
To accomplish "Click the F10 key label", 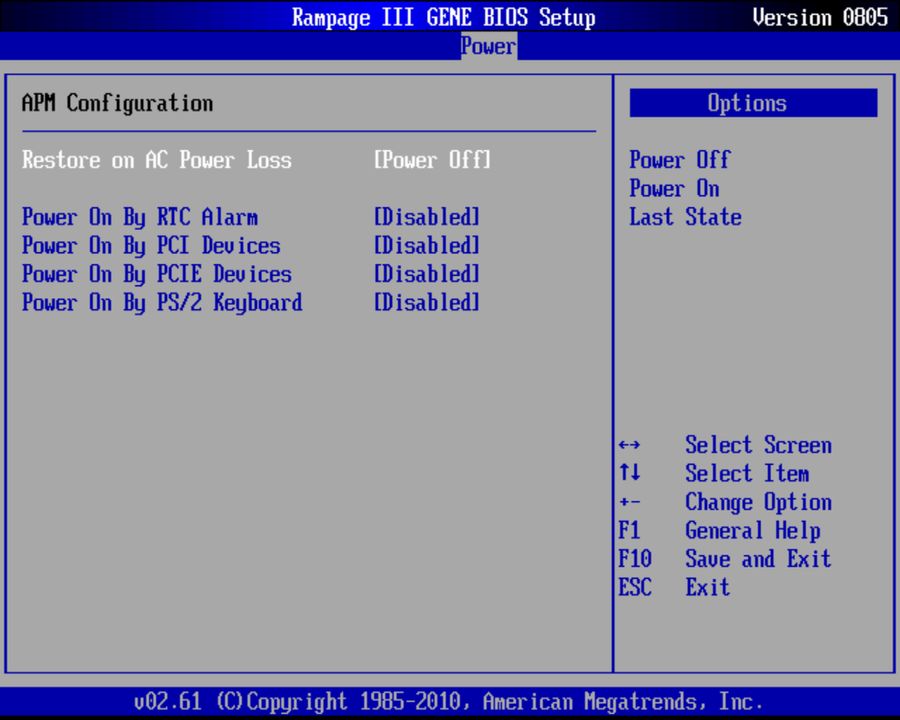I will pyautogui.click(x=635, y=559).
